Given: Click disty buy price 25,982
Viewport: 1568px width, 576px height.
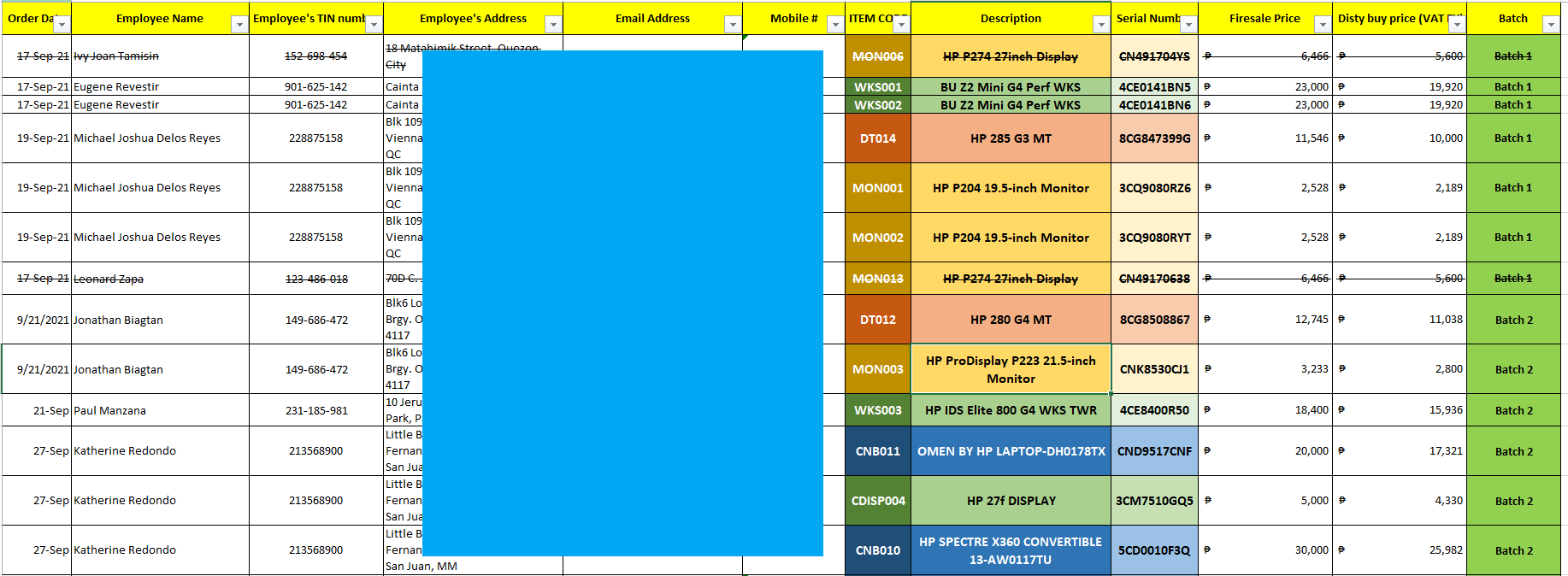Looking at the screenshot, I should [x=1400, y=550].
